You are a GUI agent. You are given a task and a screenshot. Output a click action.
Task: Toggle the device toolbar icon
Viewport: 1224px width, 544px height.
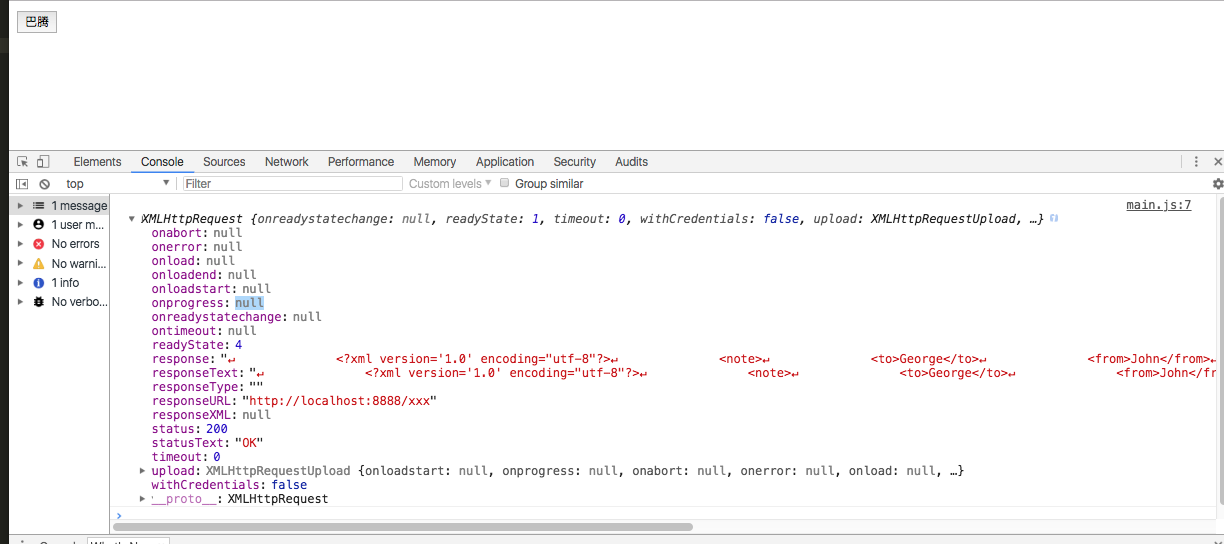[43, 162]
